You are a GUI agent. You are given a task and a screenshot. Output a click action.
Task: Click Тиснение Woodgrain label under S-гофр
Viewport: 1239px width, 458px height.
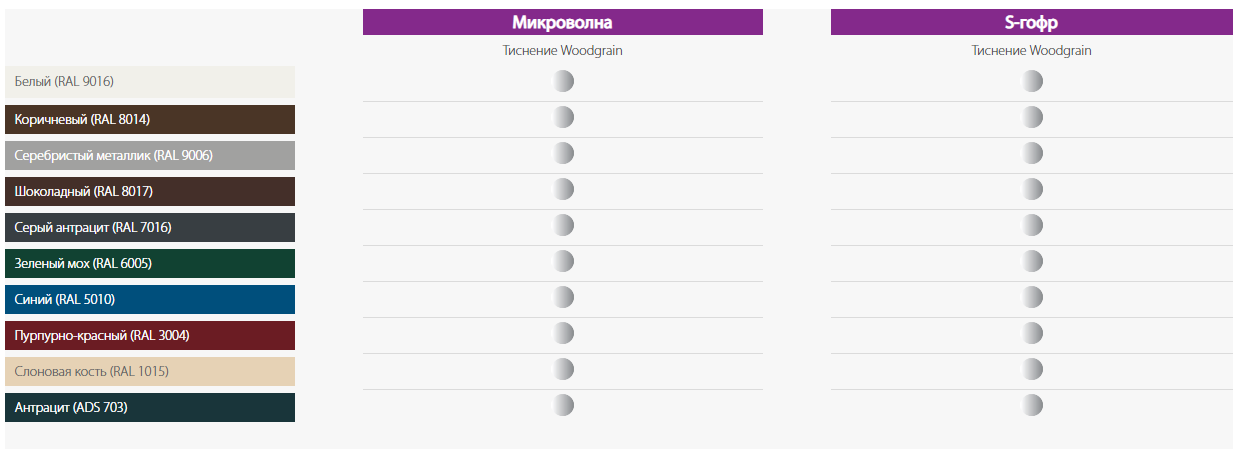(x=1031, y=50)
